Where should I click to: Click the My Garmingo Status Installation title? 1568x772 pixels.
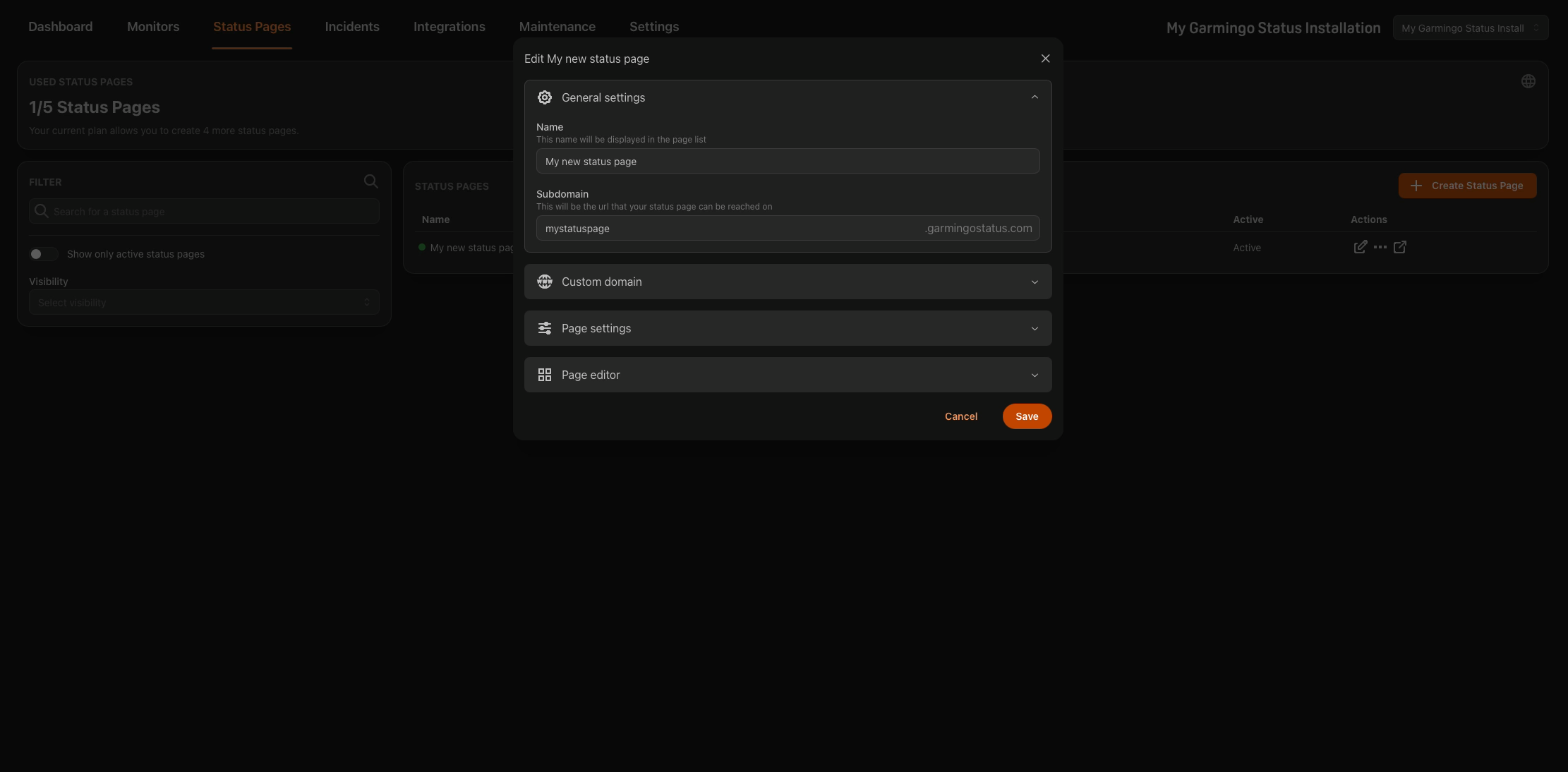(x=1273, y=28)
